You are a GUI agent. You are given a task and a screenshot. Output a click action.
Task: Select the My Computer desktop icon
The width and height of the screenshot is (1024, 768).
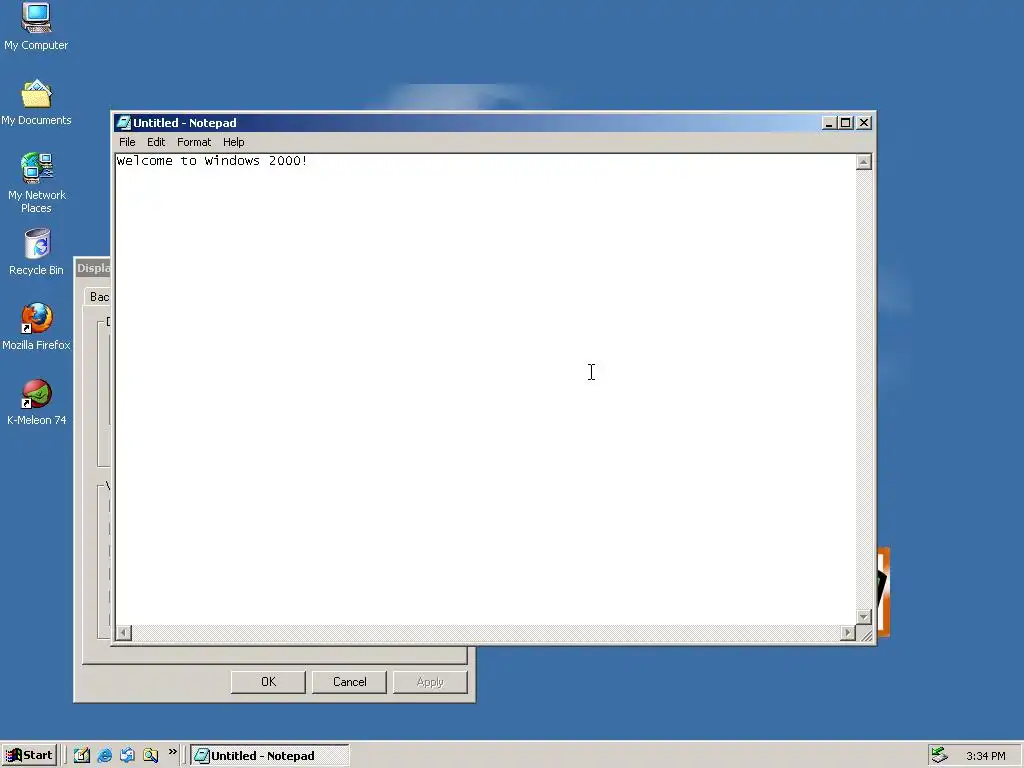pos(36,26)
